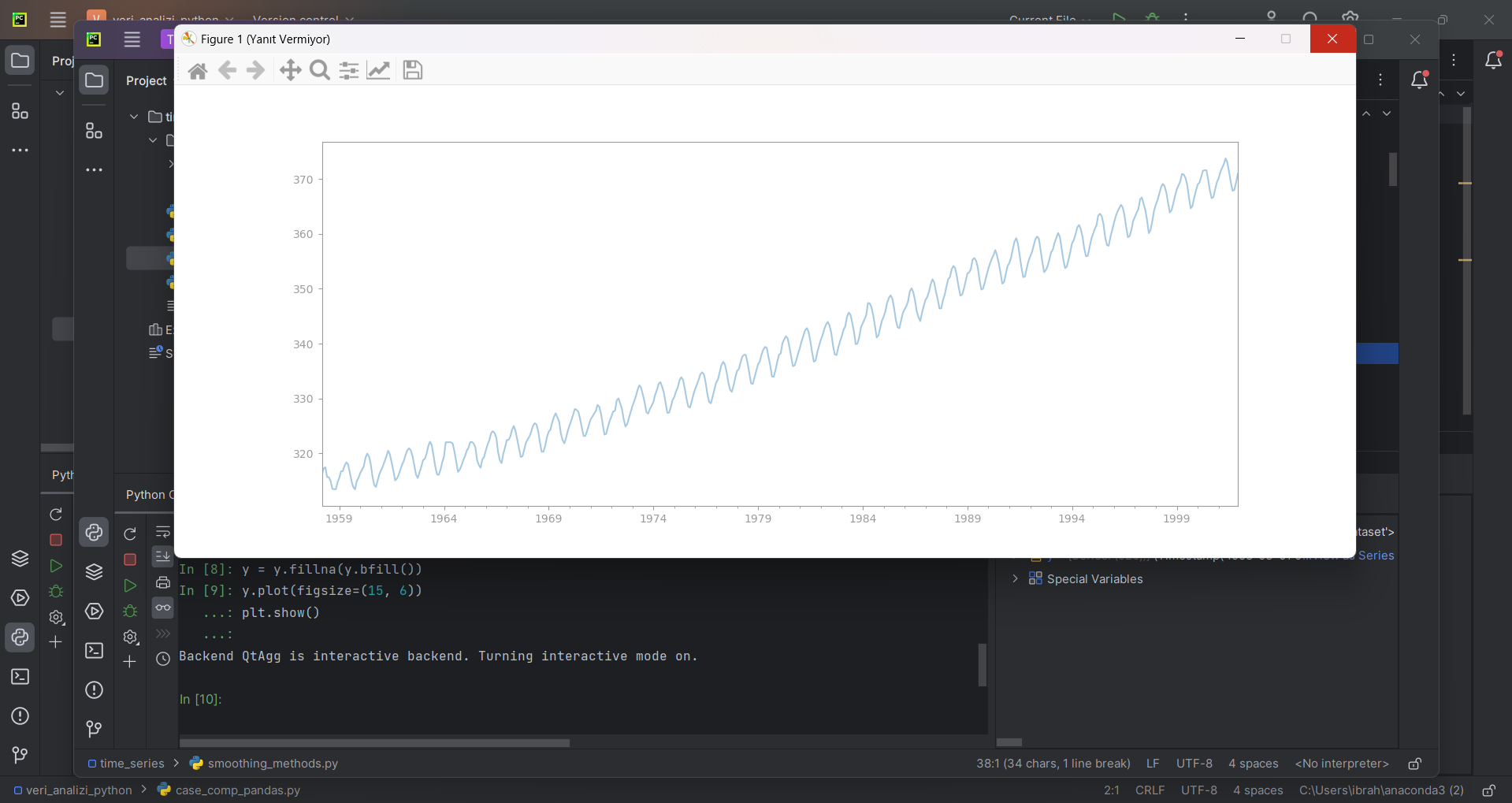Click the time_series breadcrumb
Screen dimensions: 1512x803
pos(132,764)
